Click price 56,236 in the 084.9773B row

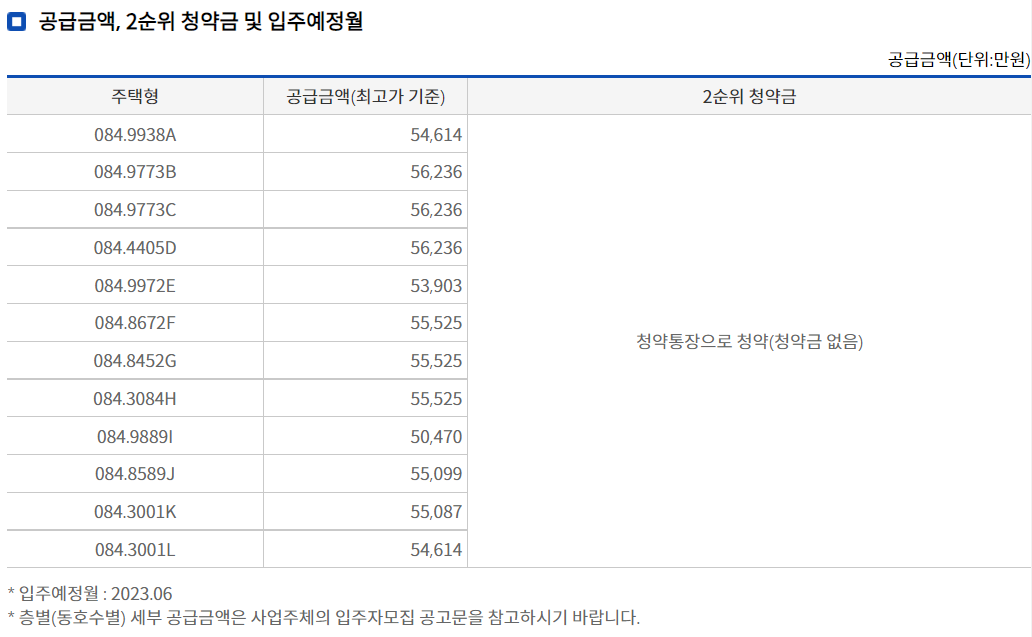click(x=436, y=172)
